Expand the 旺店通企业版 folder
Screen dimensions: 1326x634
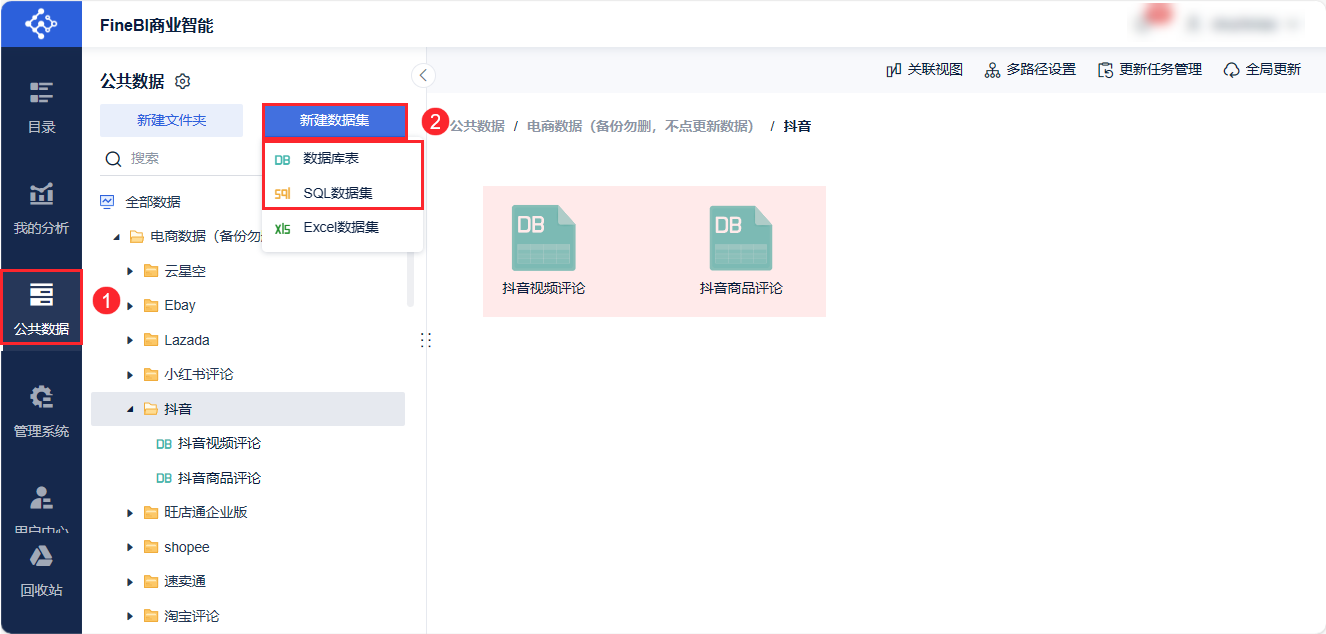[130, 513]
